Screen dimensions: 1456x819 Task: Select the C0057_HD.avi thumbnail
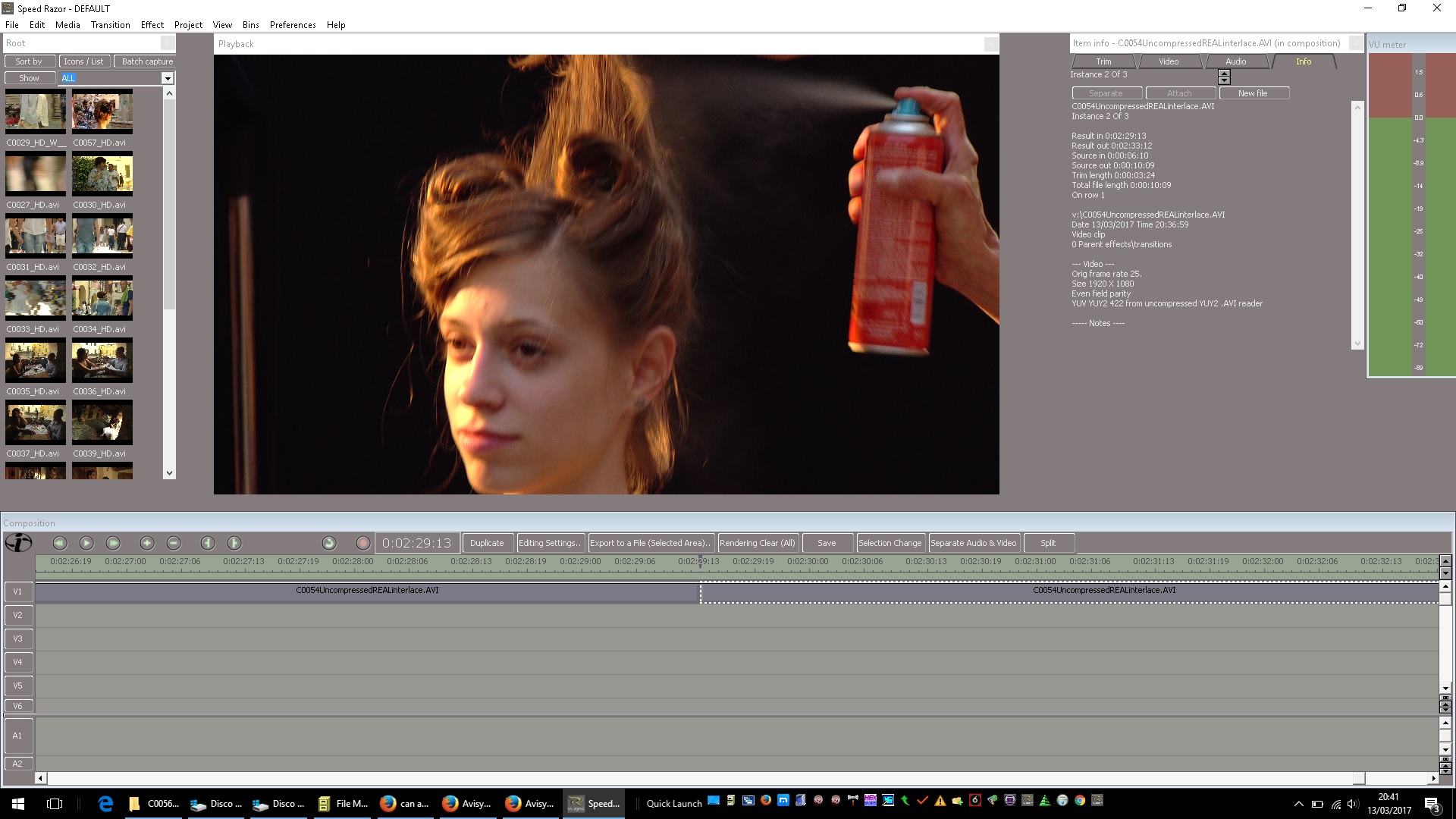(102, 111)
